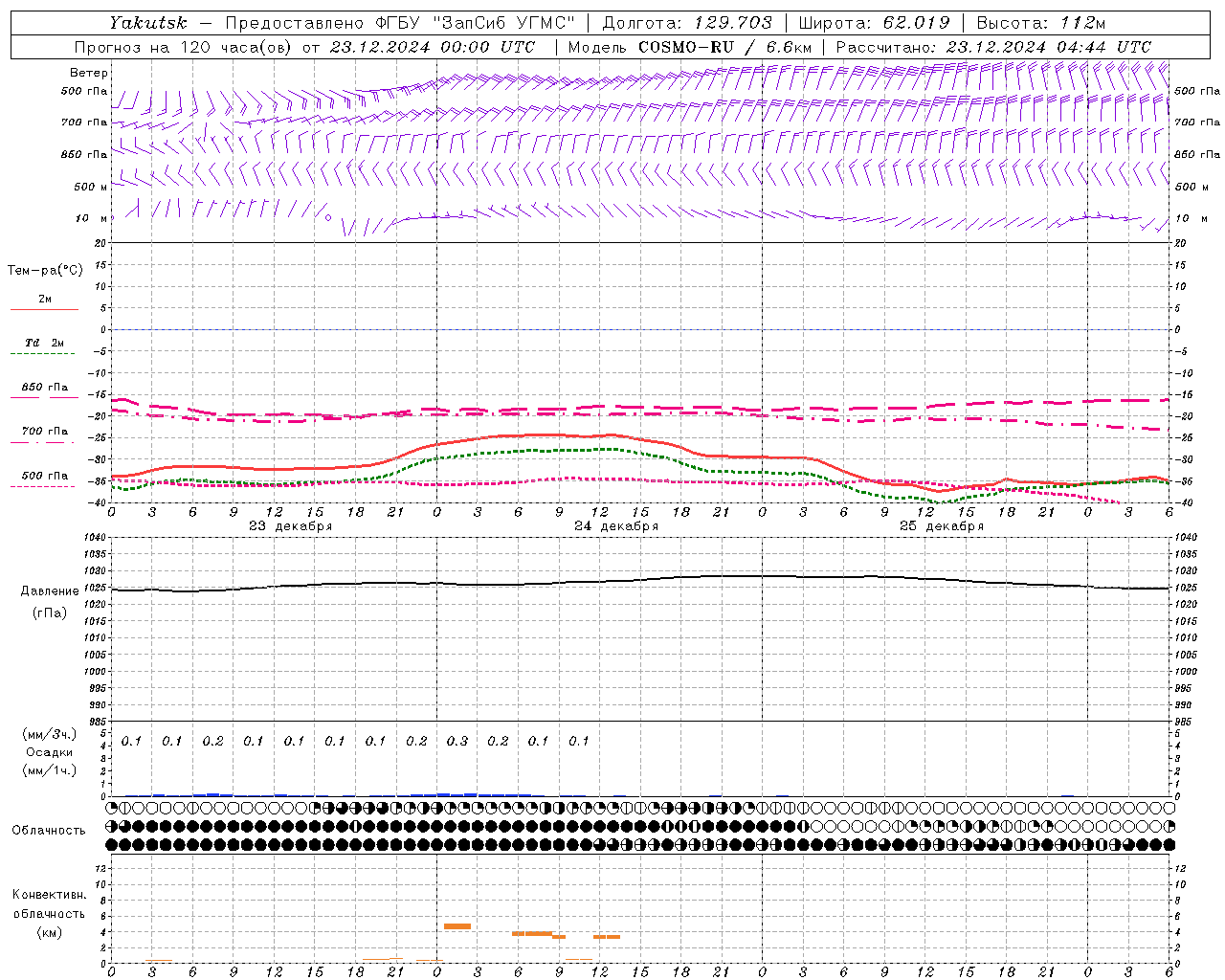The width and height of the screenshot is (1225, 980).
Task: Click the '25 декабря' date label
Action: pos(942,526)
